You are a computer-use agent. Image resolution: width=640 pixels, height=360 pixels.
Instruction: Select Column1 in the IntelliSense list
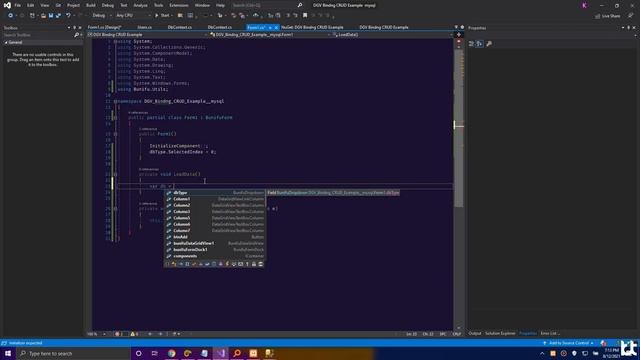tap(215, 199)
